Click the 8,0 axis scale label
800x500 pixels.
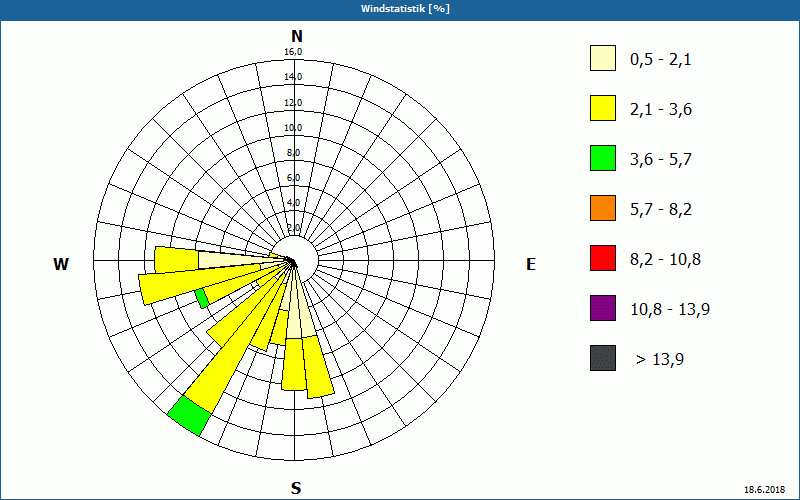[x=293, y=153]
